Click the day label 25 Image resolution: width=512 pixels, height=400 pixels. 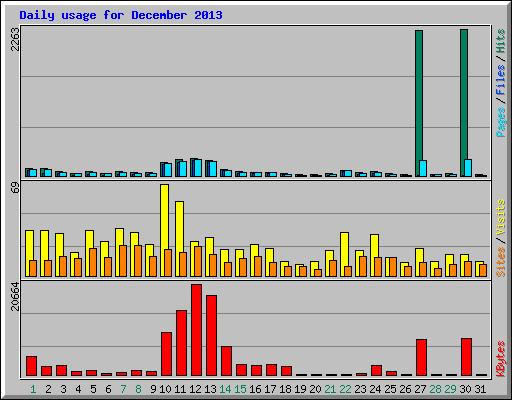(390, 389)
